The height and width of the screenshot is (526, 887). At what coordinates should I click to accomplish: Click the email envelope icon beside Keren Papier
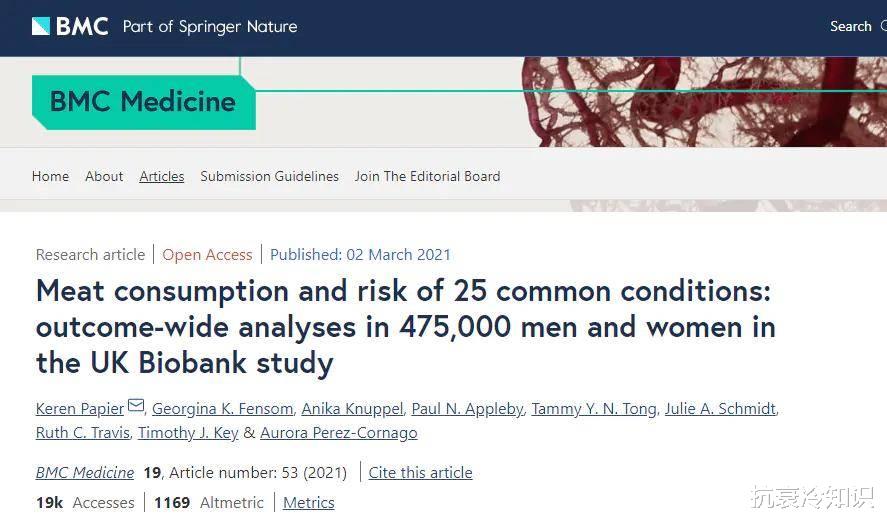click(x=136, y=406)
